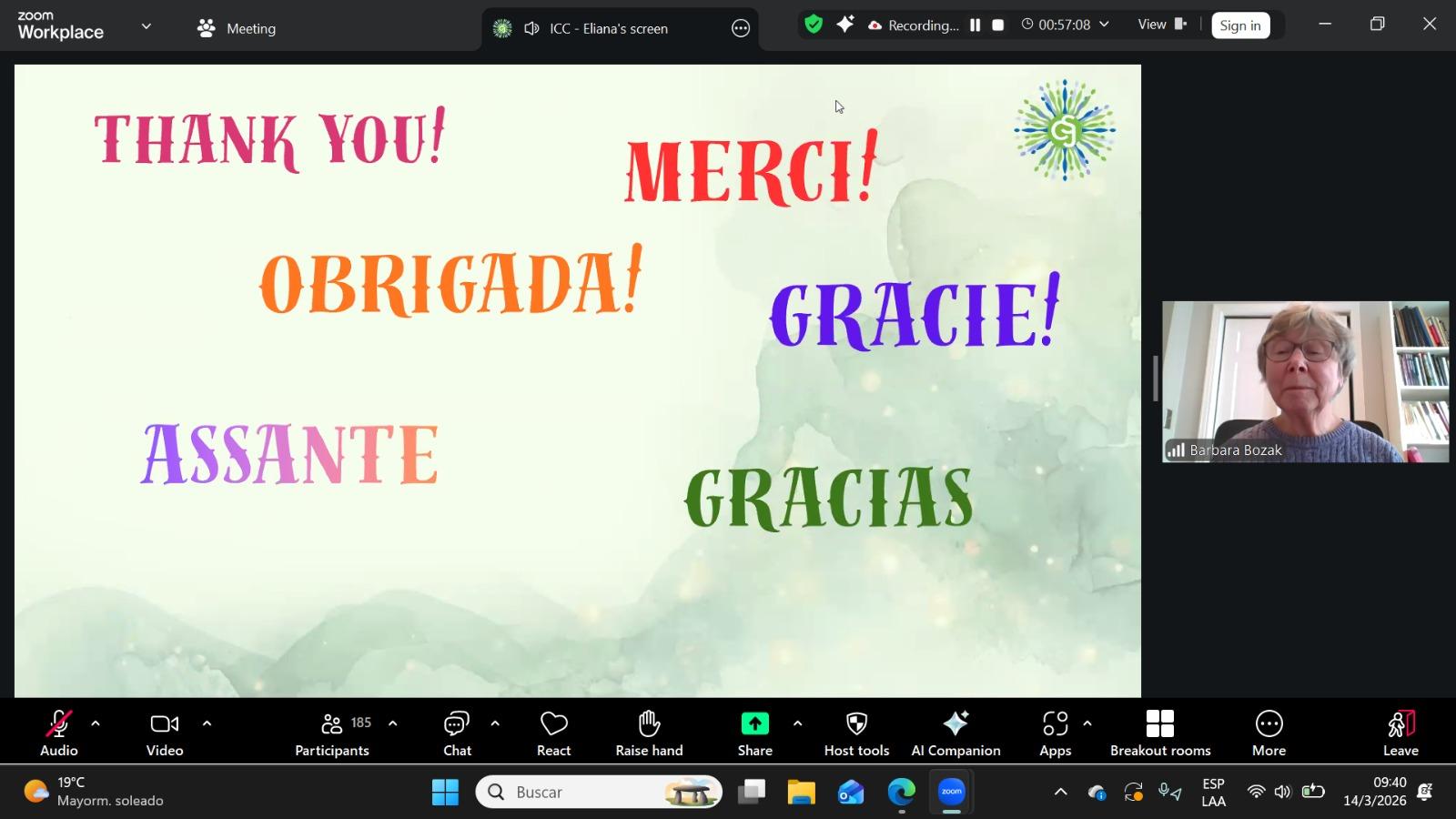The image size is (1456, 819).
Task: Raise hand in the meeting
Action: point(649,733)
